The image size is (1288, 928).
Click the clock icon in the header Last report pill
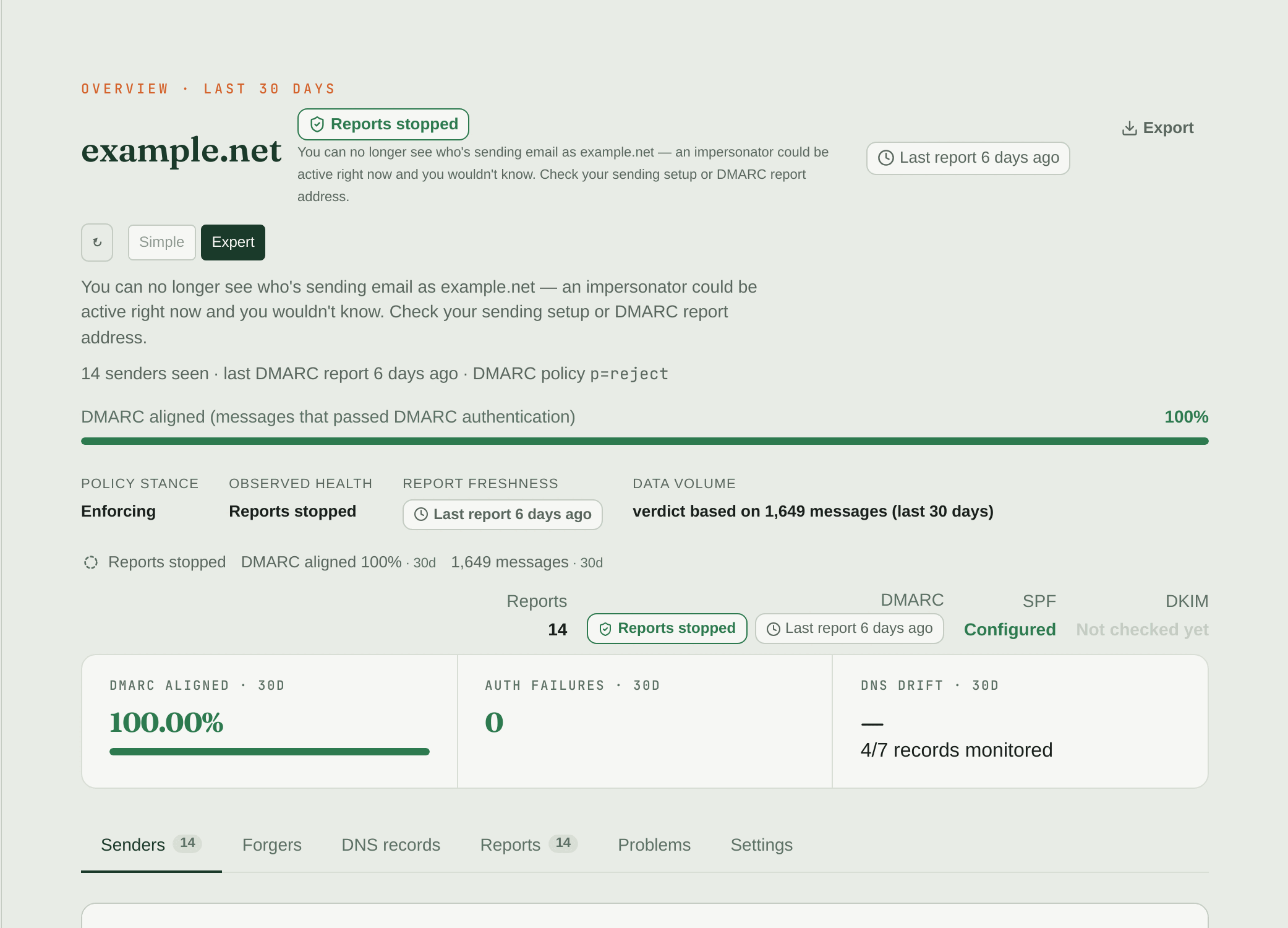point(886,158)
